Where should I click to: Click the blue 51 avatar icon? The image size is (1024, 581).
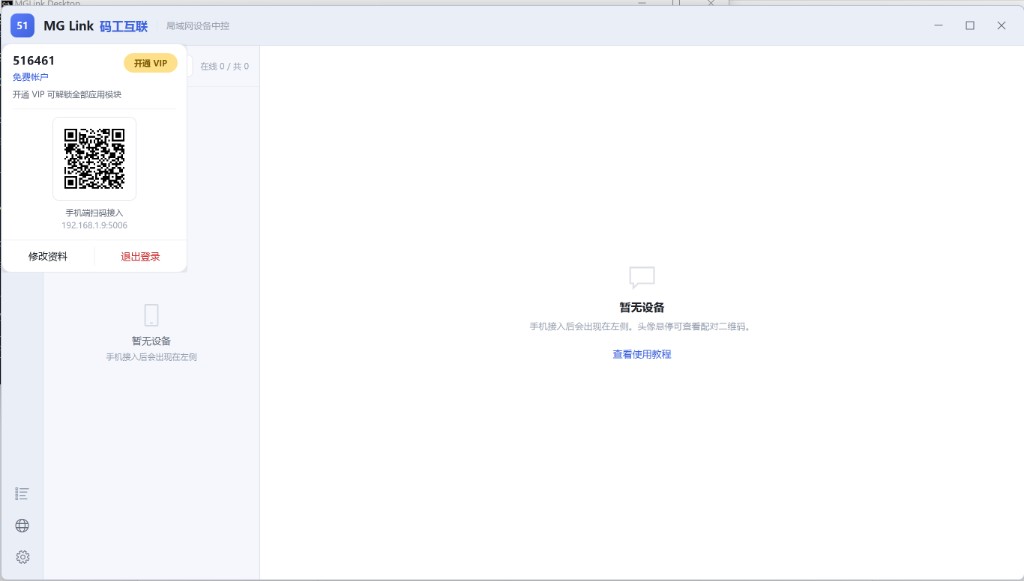(x=22, y=25)
